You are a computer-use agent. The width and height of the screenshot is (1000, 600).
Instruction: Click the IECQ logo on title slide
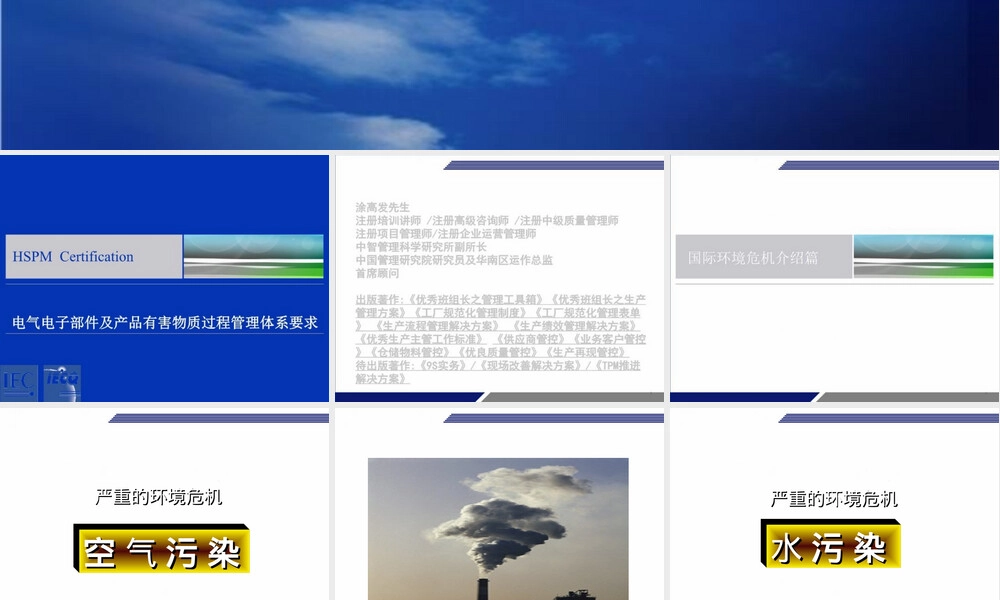click(x=62, y=383)
